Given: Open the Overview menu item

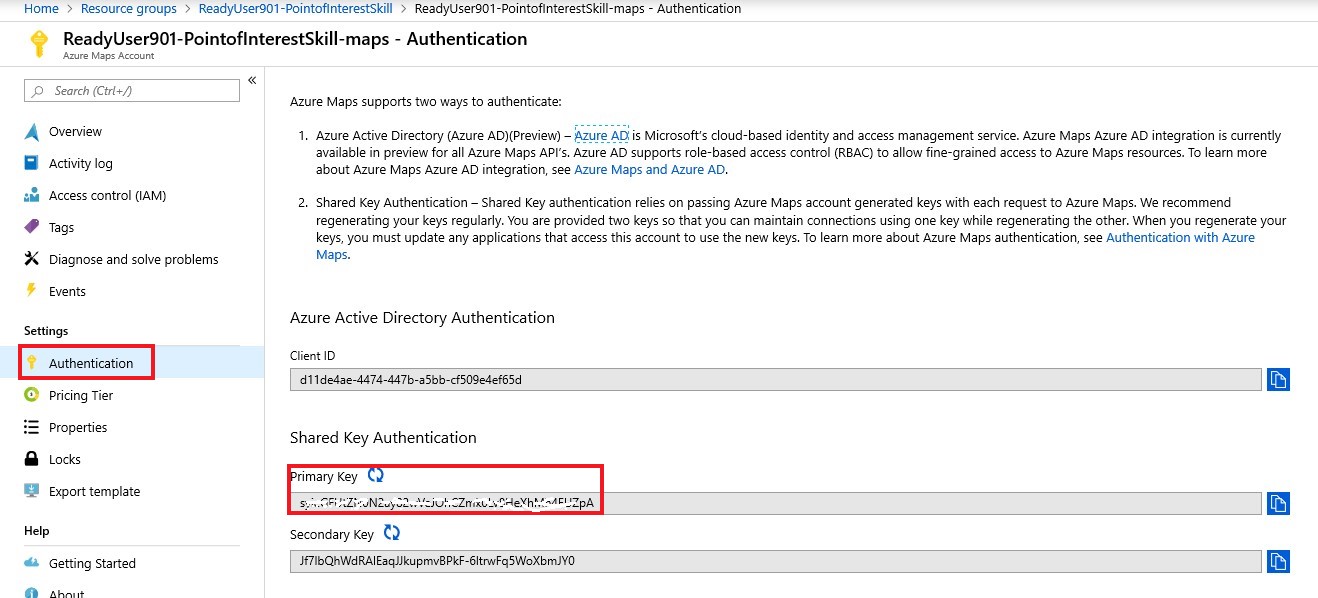Looking at the screenshot, I should point(75,131).
